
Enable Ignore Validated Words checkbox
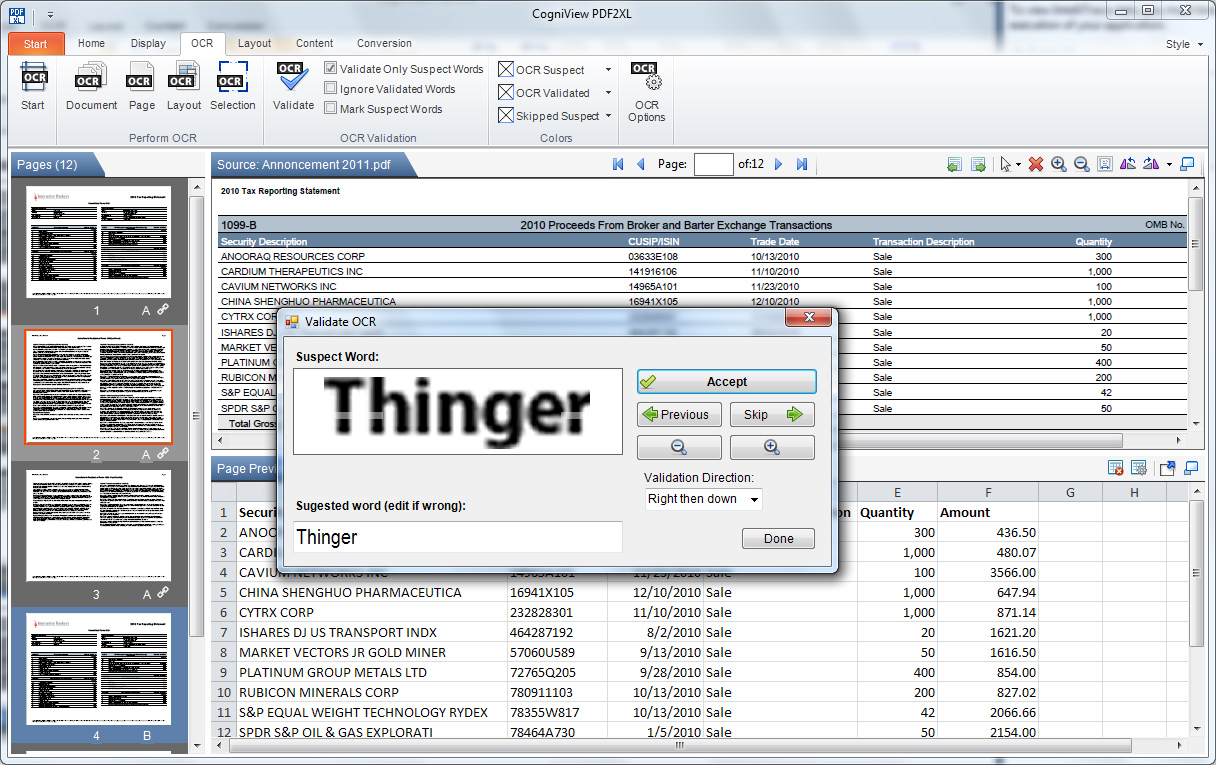[x=331, y=89]
